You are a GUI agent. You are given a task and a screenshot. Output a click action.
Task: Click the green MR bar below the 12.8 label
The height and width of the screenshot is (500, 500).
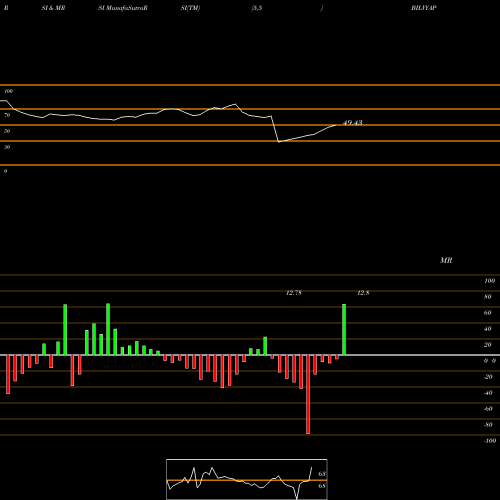344,329
